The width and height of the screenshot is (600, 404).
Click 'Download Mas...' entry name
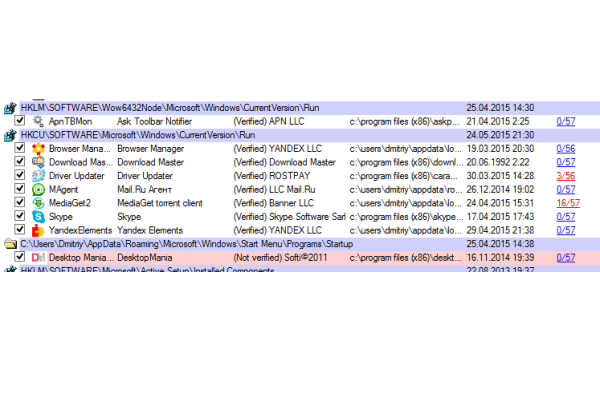(81, 162)
